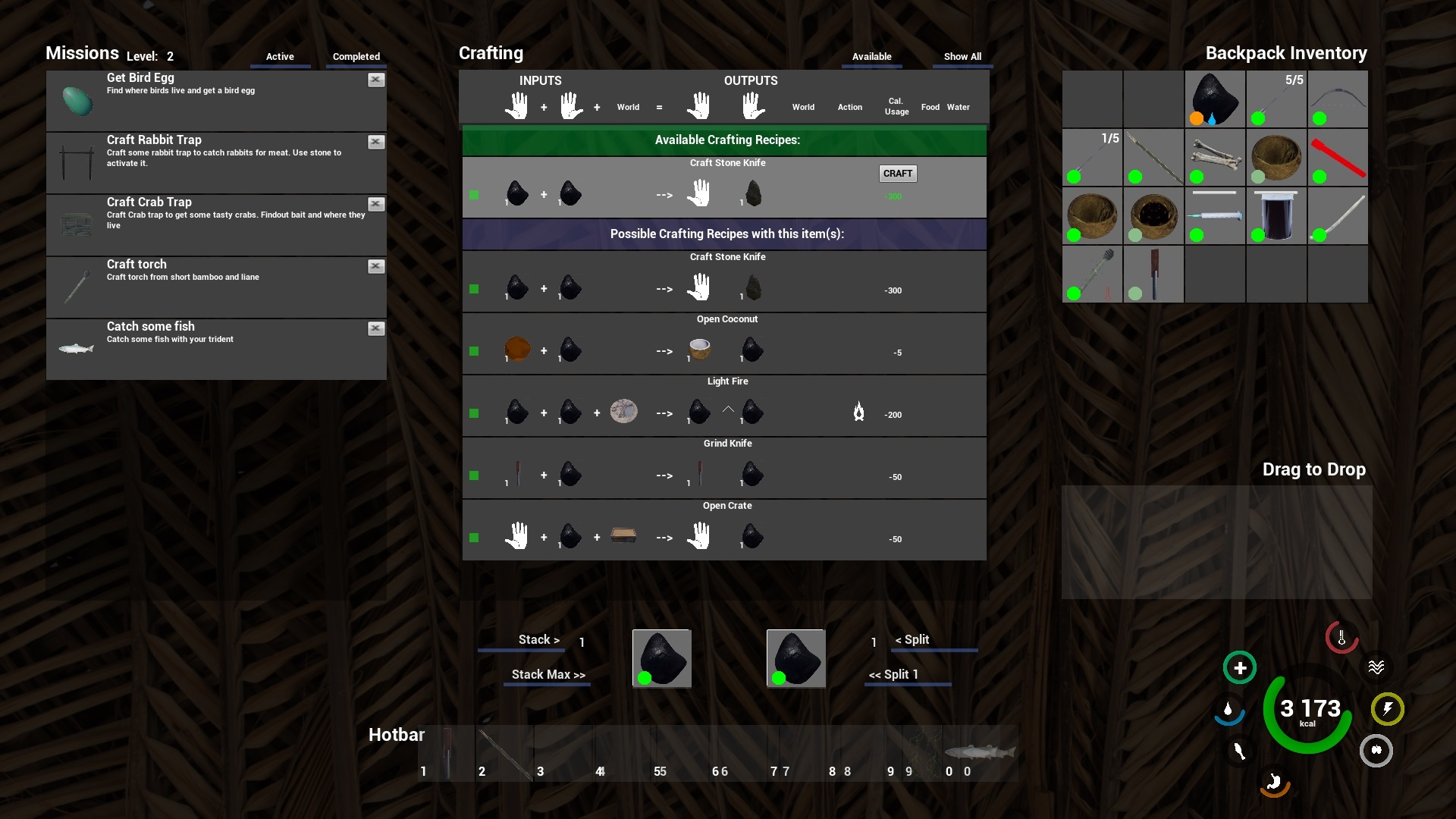The image size is (1456, 819).
Task: Click the temperature status icon
Action: (1341, 637)
